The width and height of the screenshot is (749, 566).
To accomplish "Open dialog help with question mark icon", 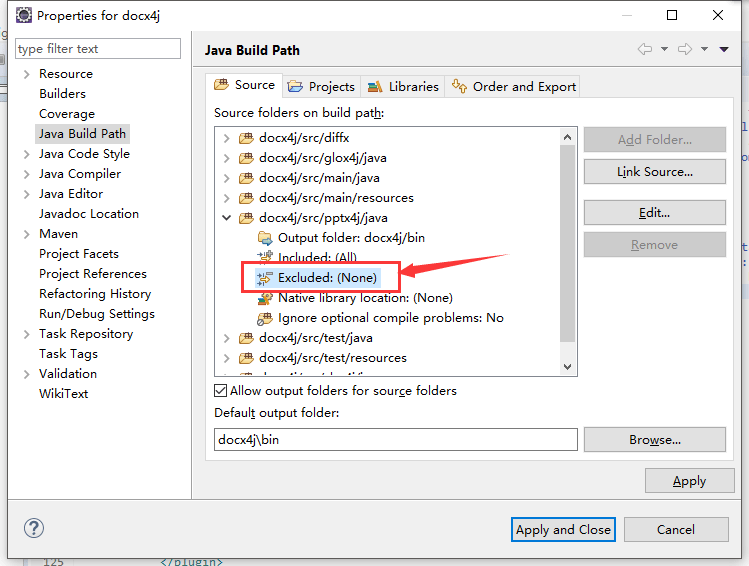I will click(34, 528).
